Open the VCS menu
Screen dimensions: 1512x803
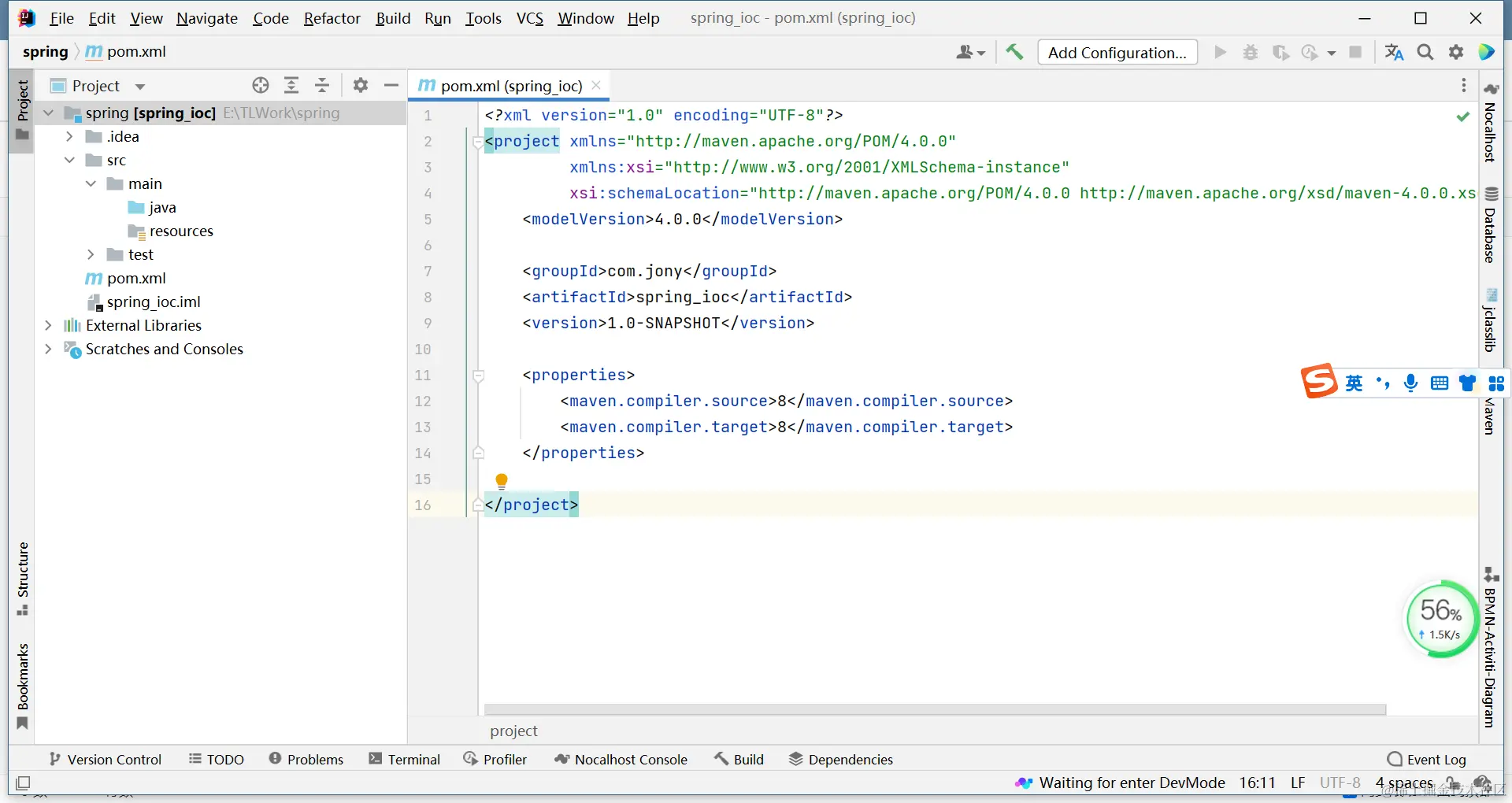pyautogui.click(x=530, y=18)
